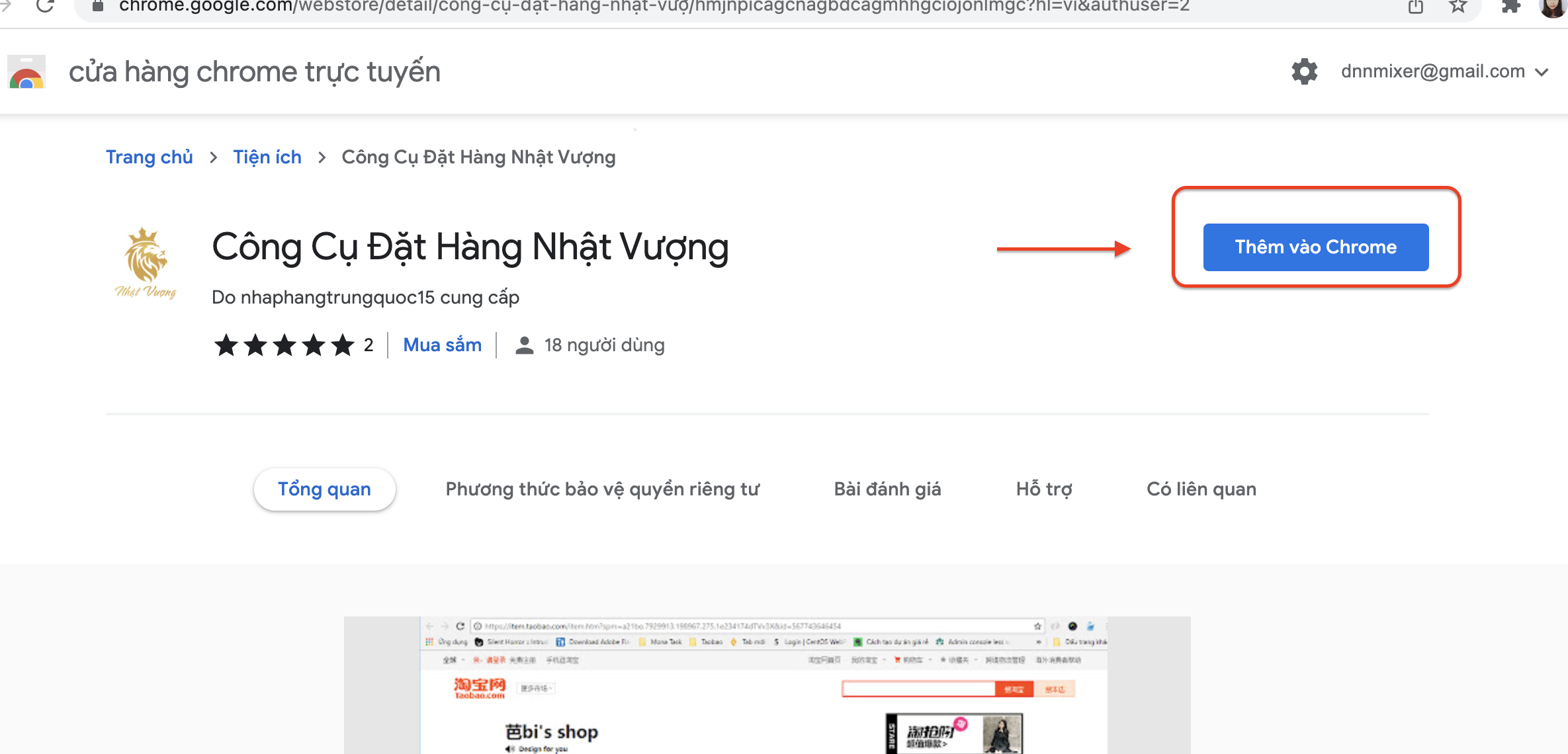
Task: Go to Tiện ích breadcrumb
Action: 267,157
